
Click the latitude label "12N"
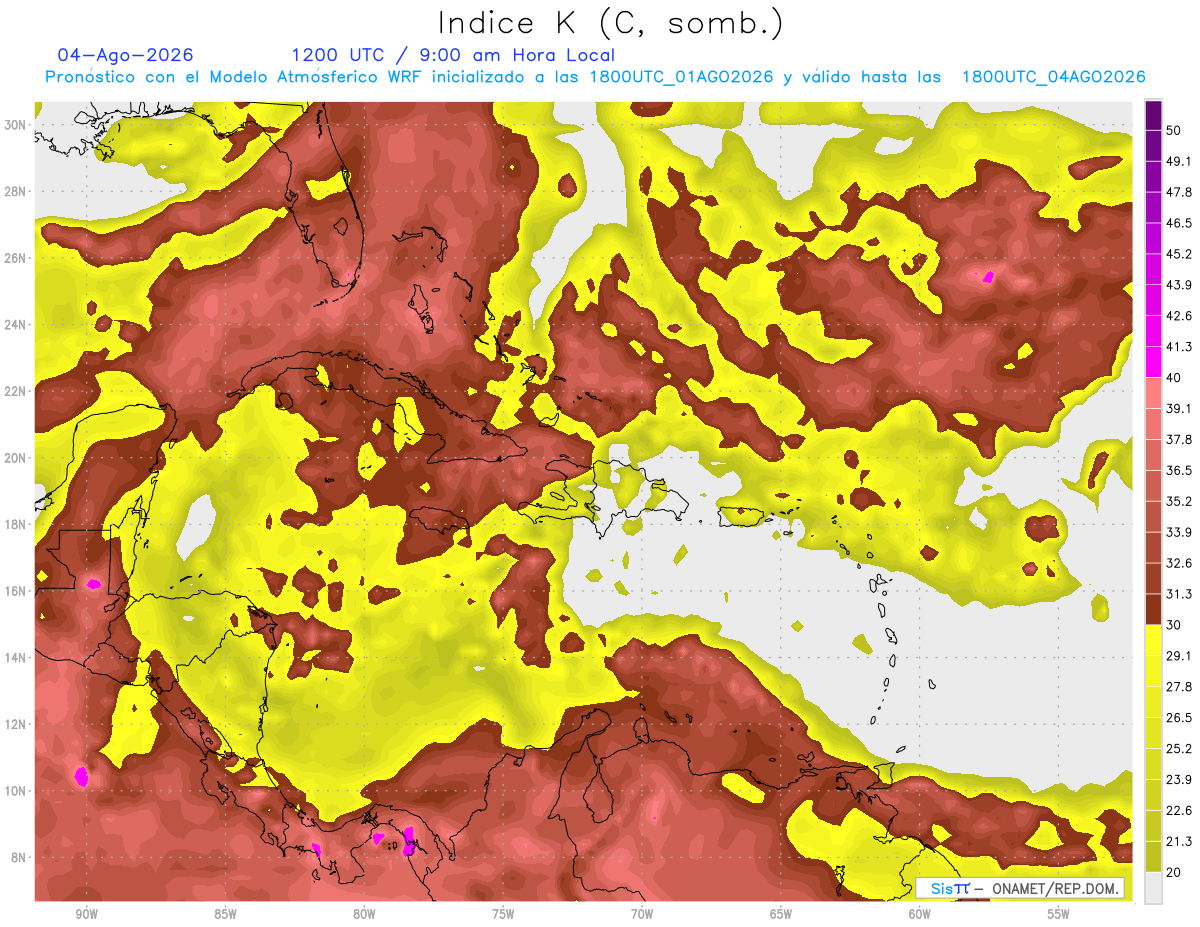[x=15, y=724]
